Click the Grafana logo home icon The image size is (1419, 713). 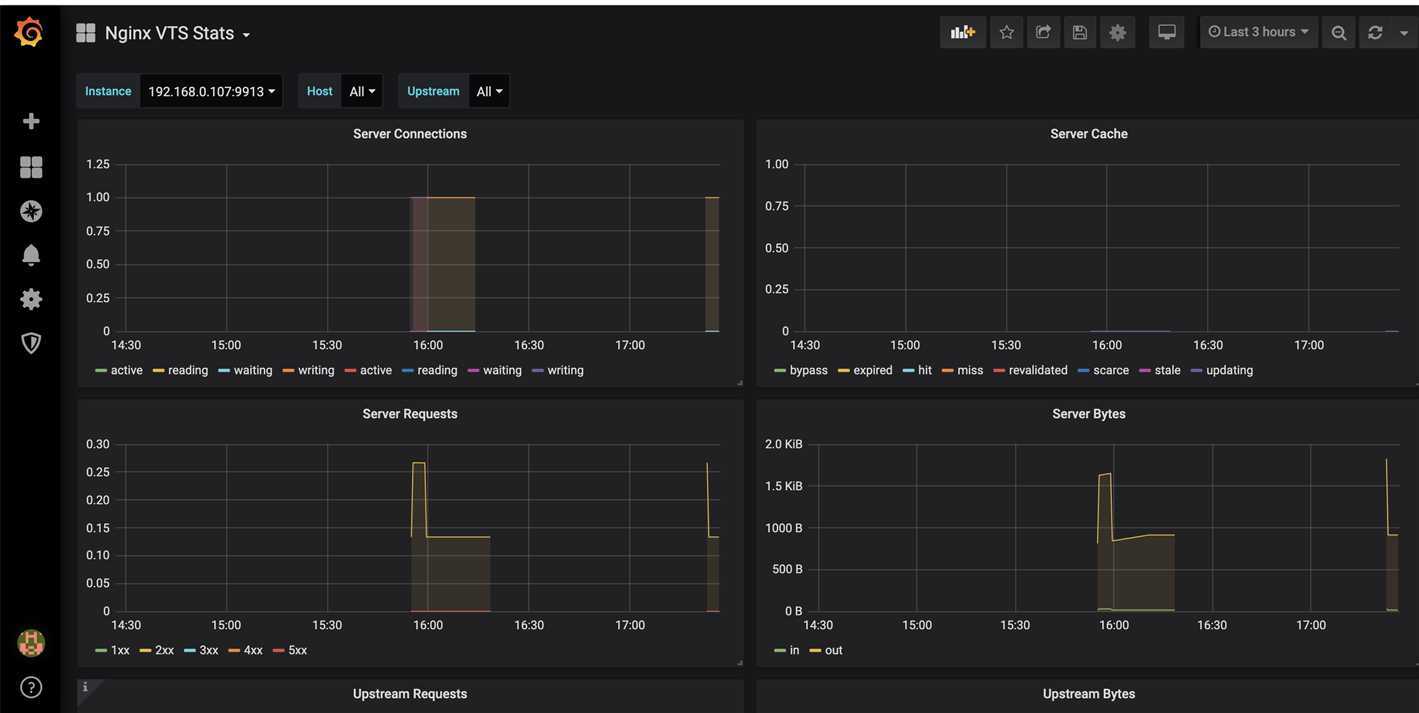coord(29,33)
